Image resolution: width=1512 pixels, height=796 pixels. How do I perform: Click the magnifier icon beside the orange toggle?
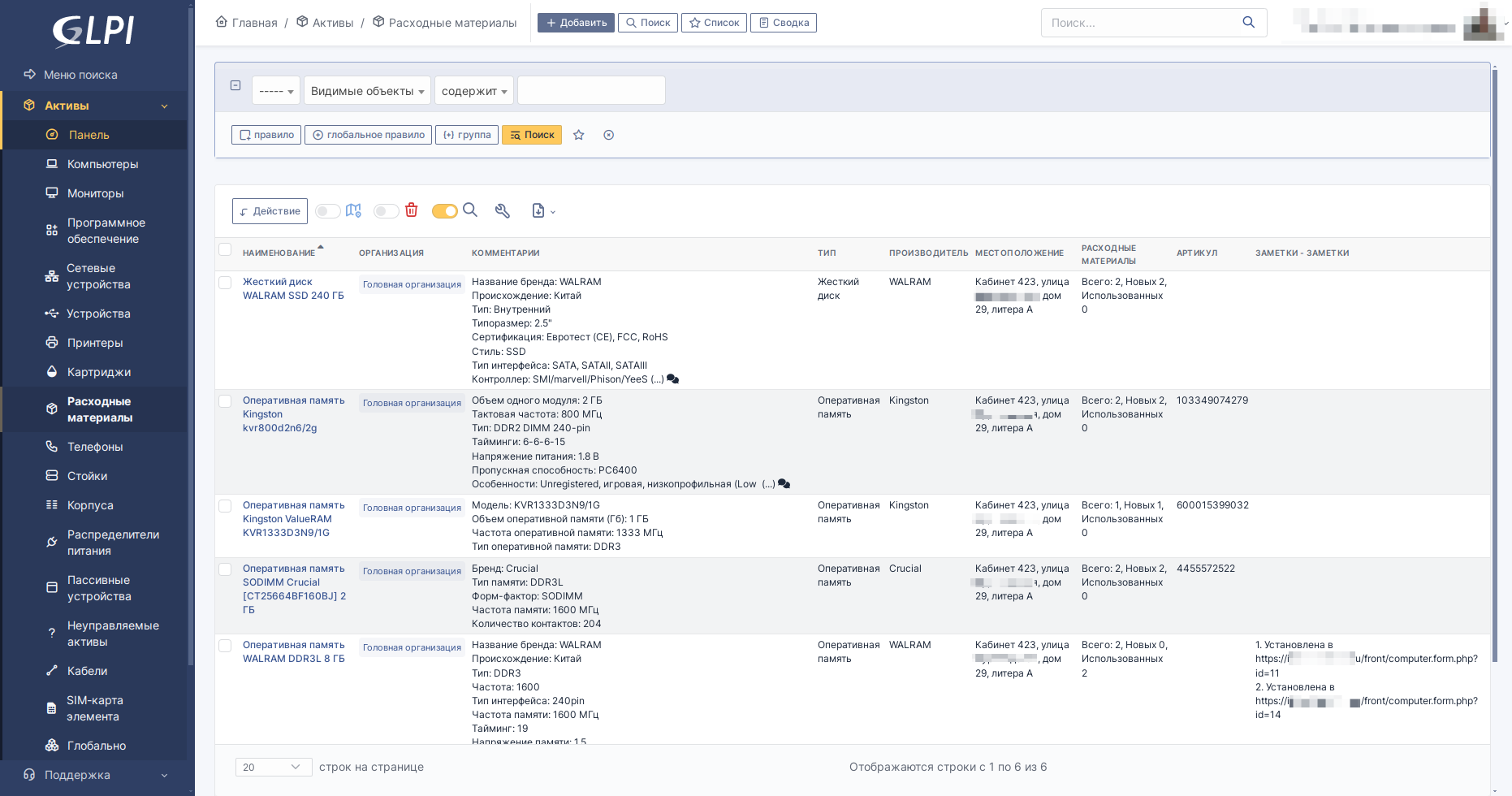(470, 210)
